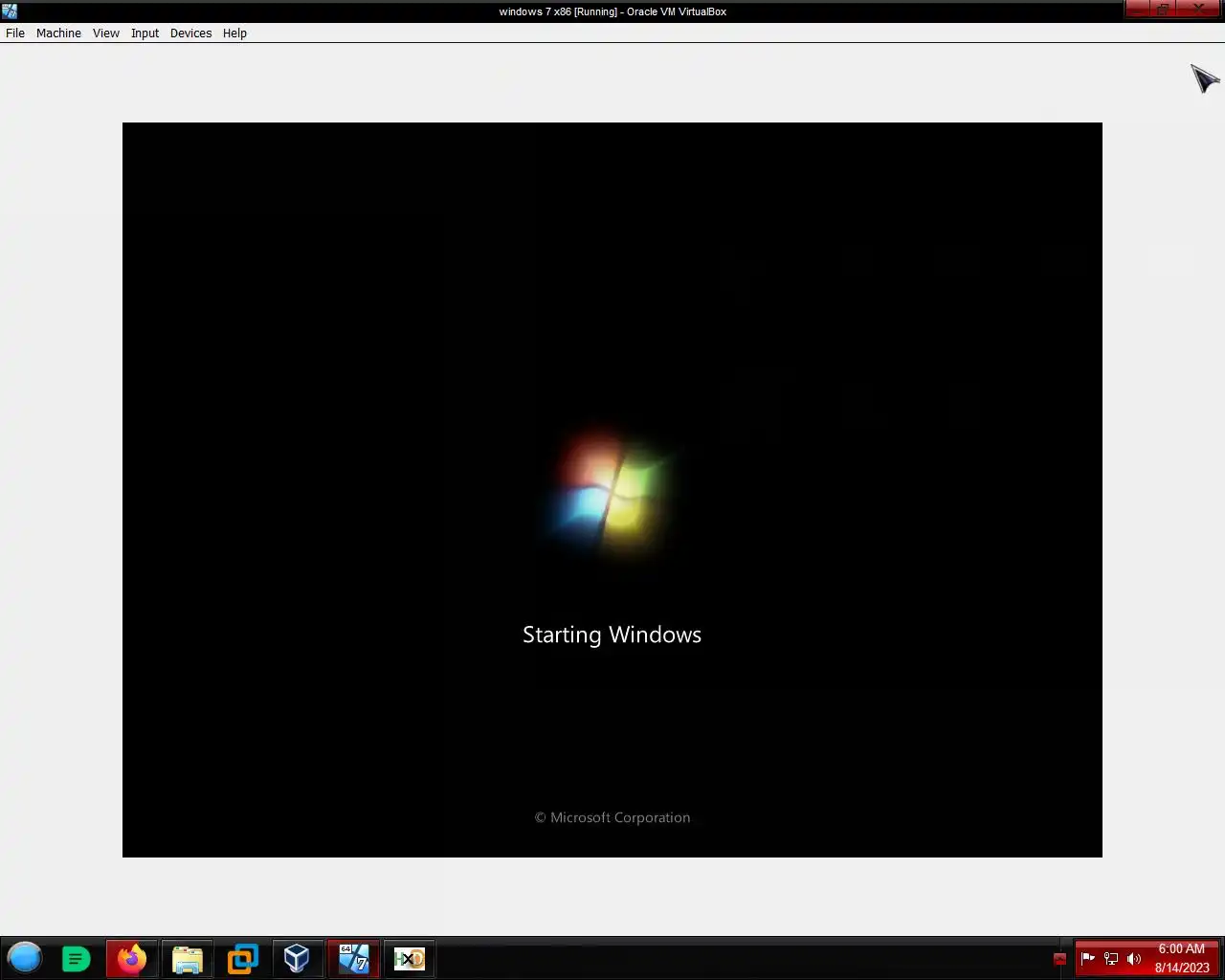Open network status tray icon
Image resolution: width=1225 pixels, height=980 pixels.
click(x=1111, y=958)
